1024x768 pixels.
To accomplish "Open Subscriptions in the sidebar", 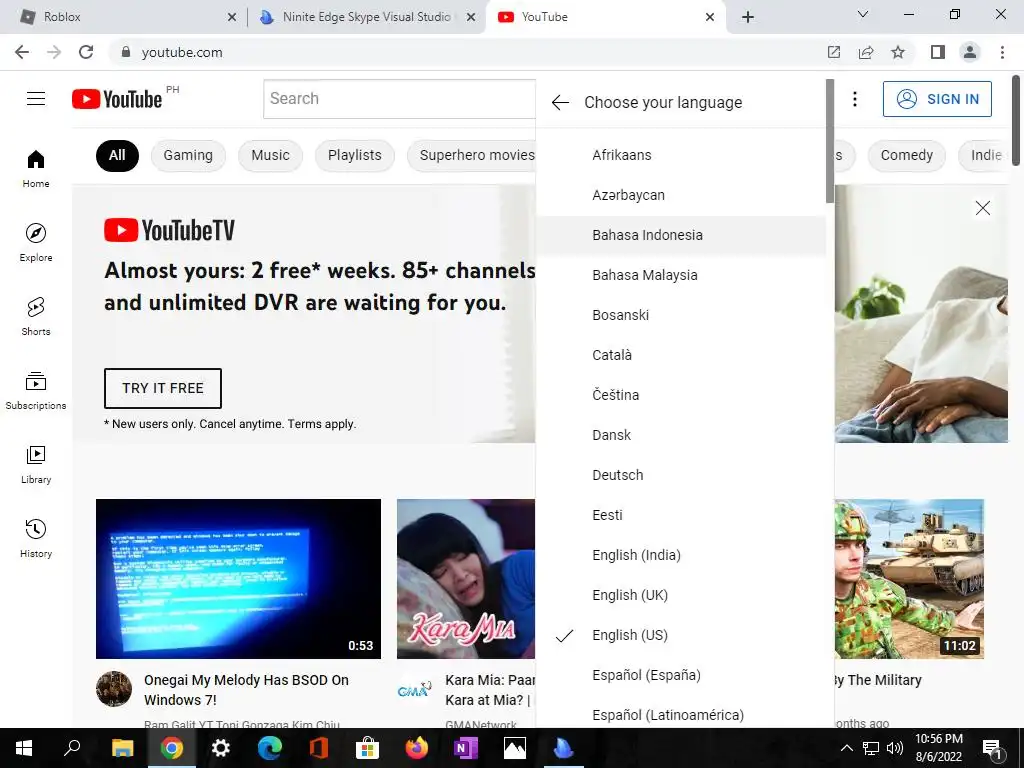I will pos(36,390).
